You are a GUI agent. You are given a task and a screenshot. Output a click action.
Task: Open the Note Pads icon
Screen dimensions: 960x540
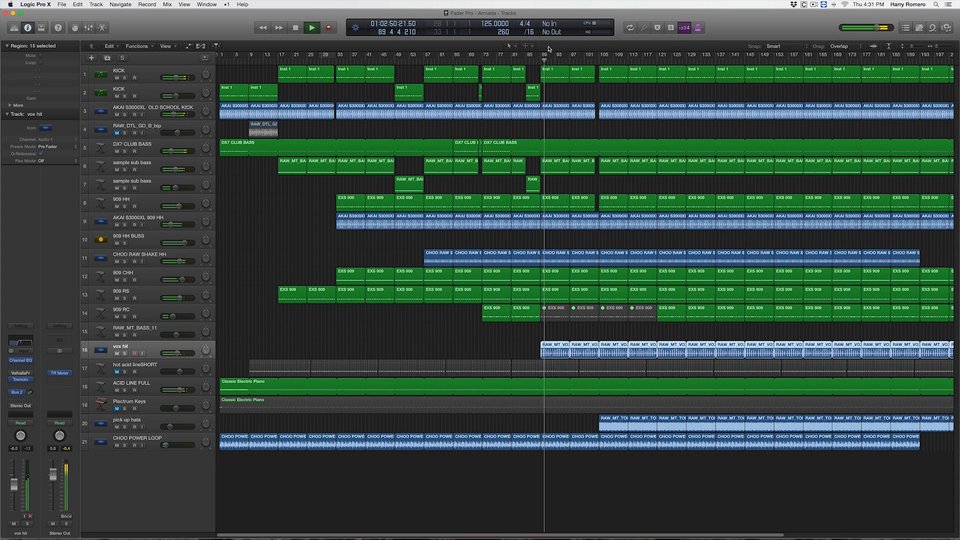tap(919, 28)
